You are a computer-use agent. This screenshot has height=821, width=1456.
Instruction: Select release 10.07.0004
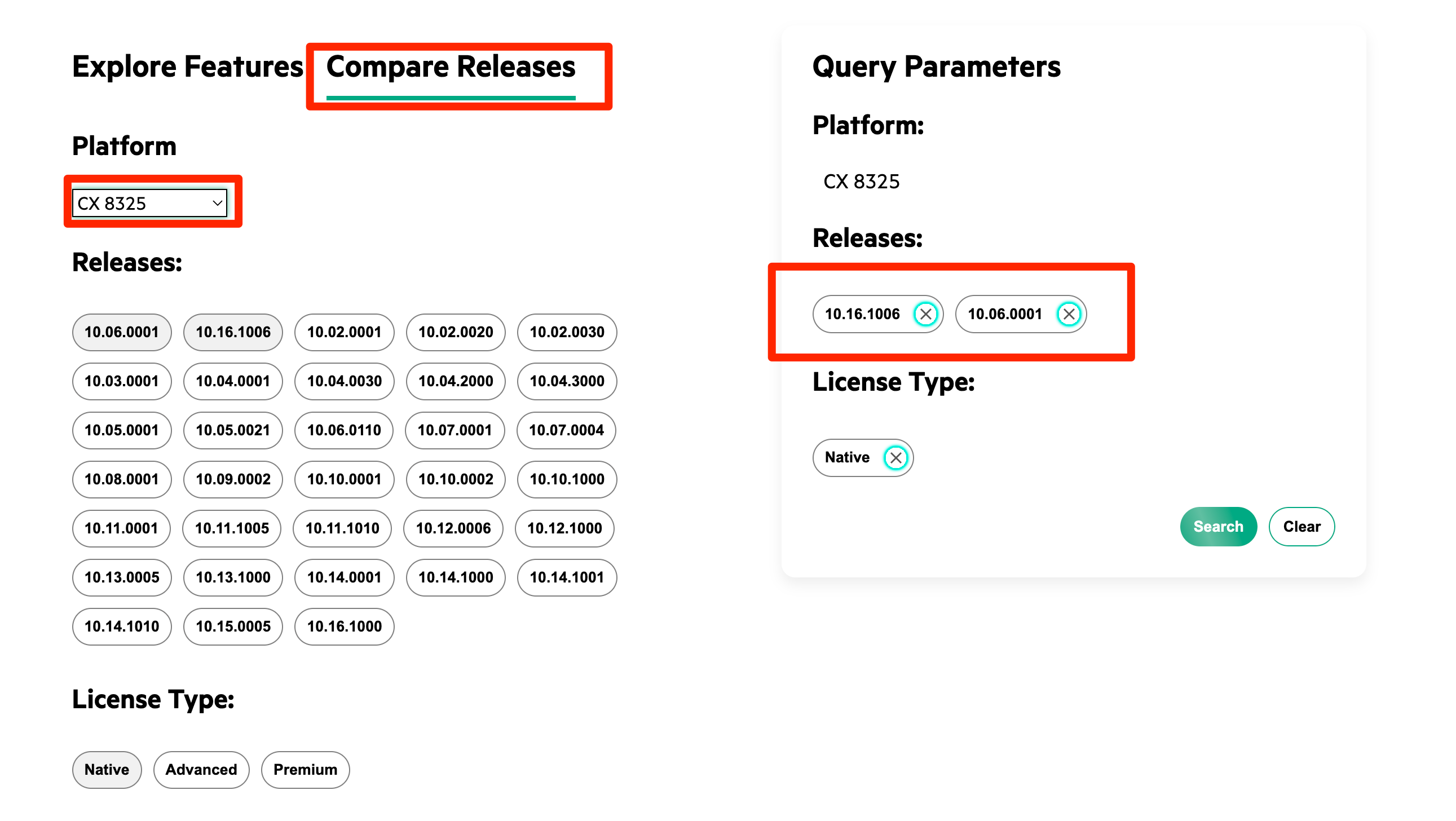click(x=566, y=431)
